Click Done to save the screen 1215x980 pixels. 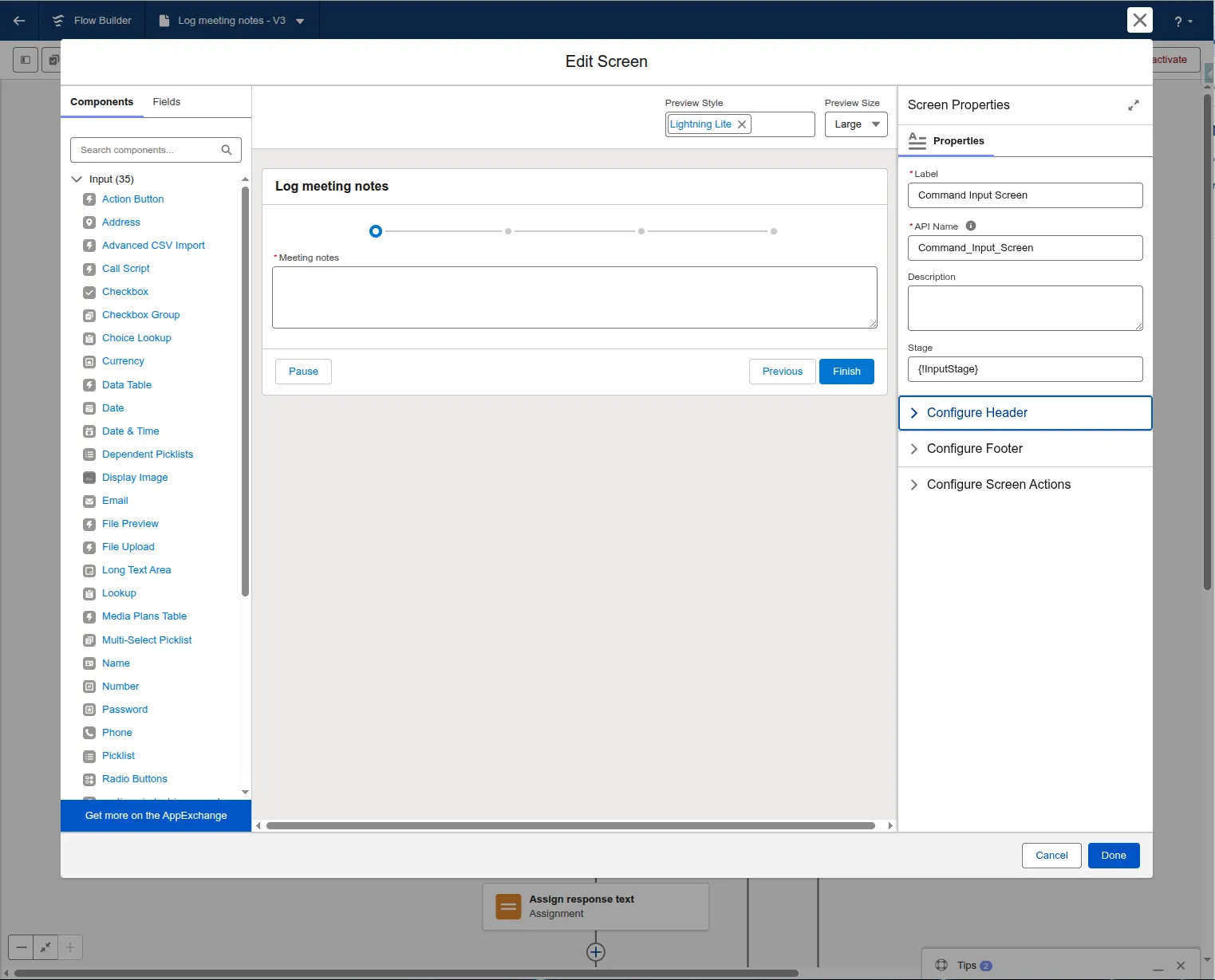click(1114, 855)
